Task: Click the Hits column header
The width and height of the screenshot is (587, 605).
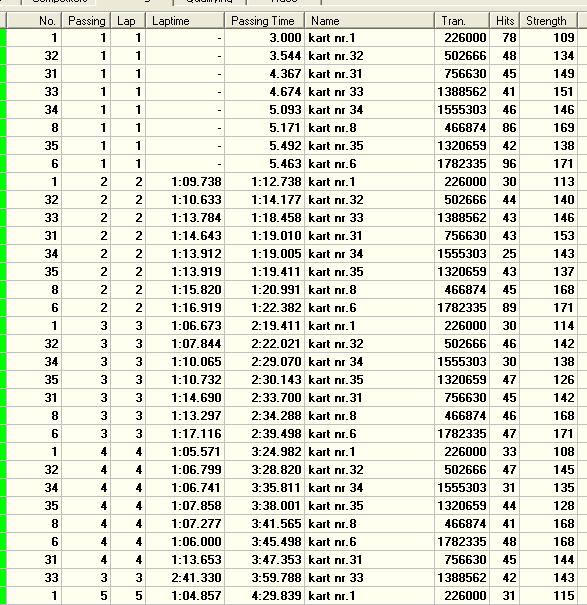Action: coord(505,20)
